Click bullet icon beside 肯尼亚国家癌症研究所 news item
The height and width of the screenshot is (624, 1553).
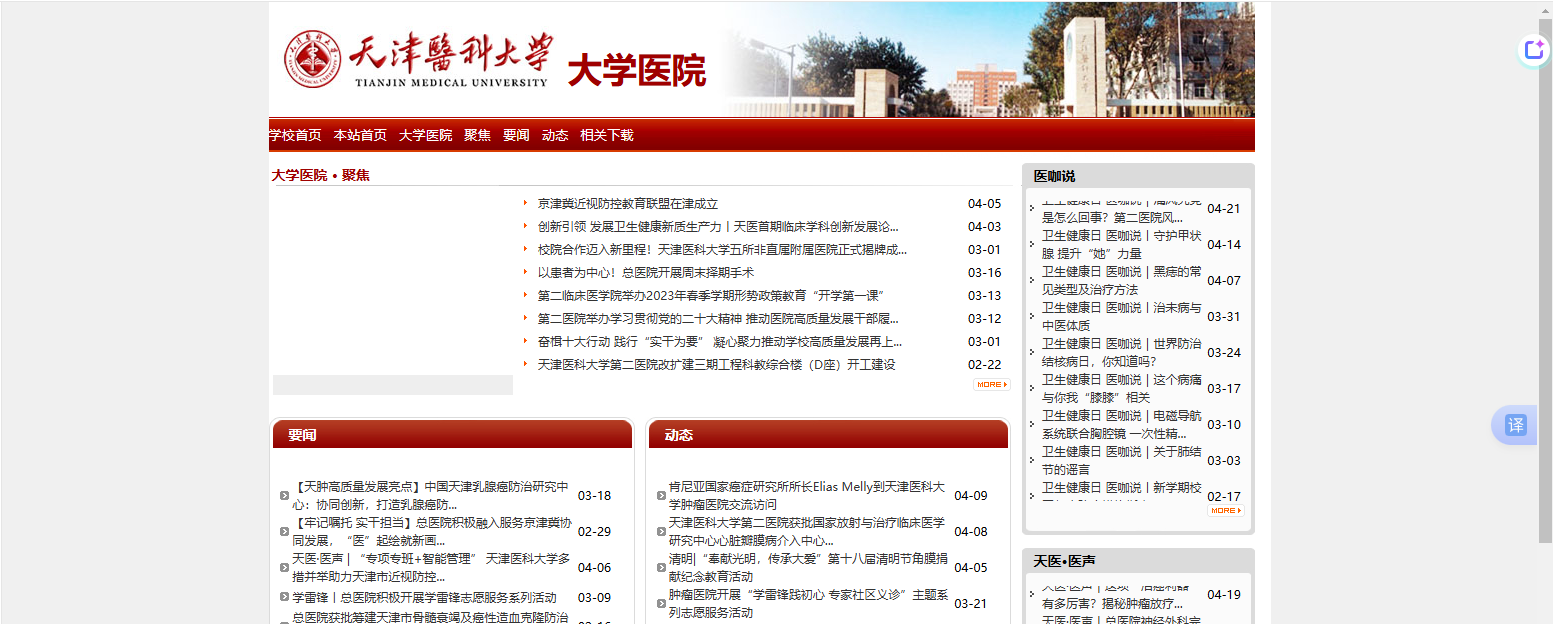[x=661, y=496]
